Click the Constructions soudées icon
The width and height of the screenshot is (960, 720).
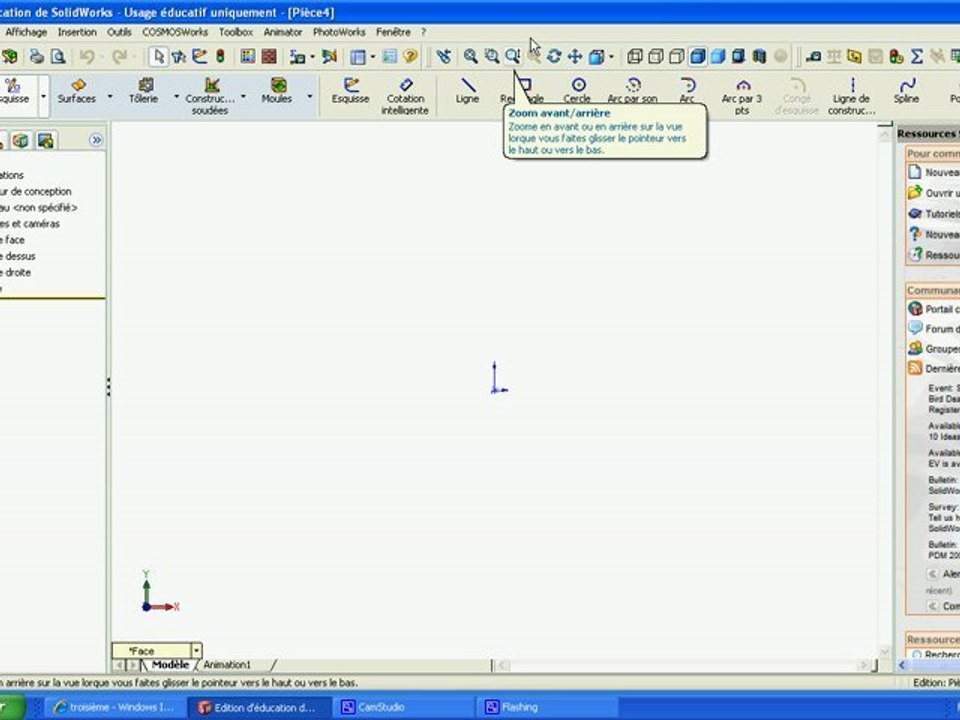coord(209,96)
